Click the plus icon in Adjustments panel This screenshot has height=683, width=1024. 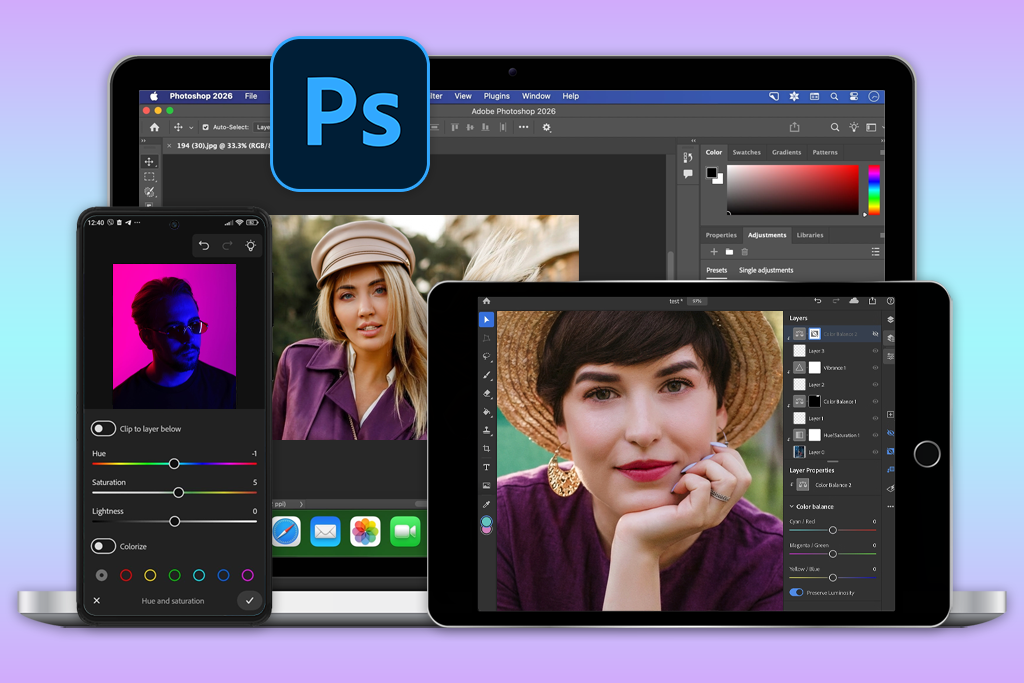click(x=714, y=251)
